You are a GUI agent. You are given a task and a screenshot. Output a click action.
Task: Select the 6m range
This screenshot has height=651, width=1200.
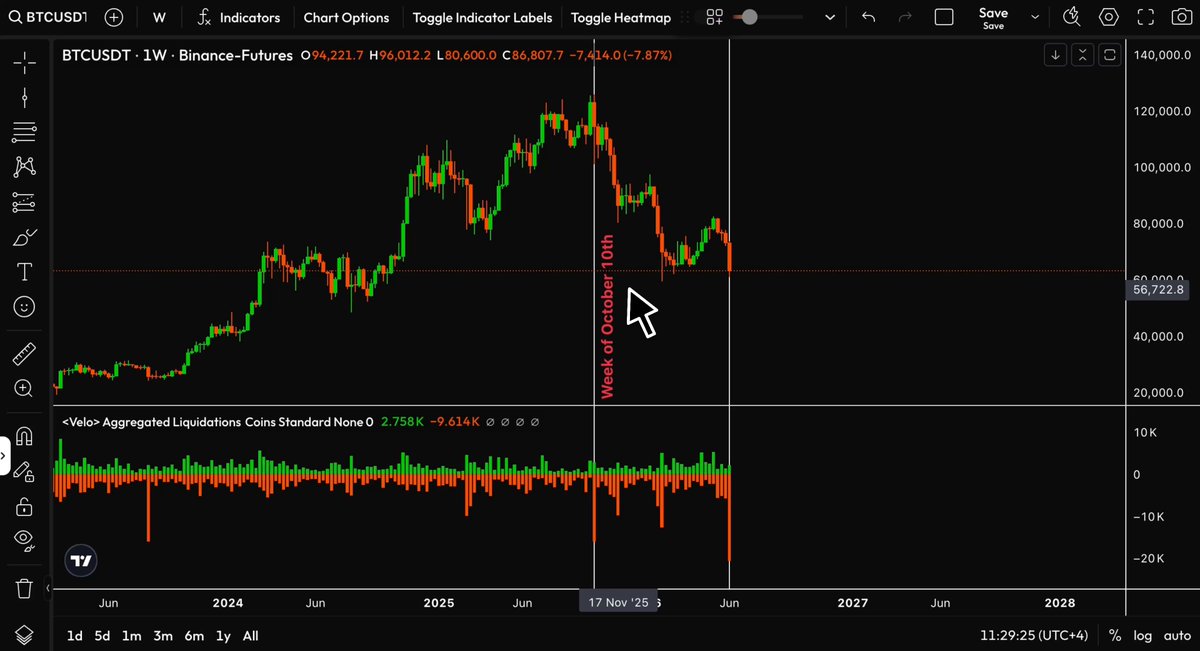point(194,636)
